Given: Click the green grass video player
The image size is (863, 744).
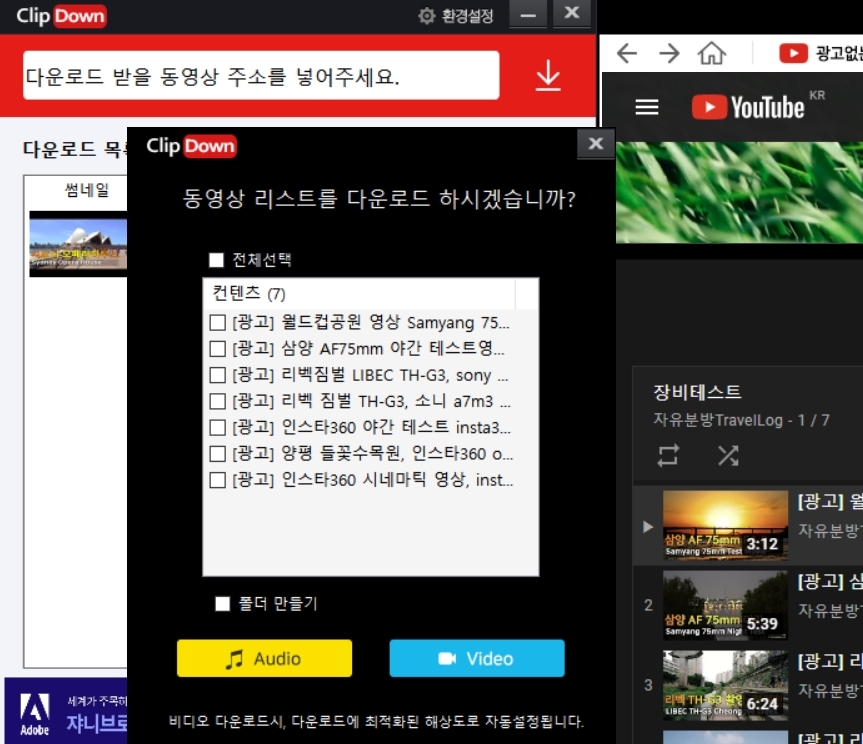Looking at the screenshot, I should pos(739,192).
